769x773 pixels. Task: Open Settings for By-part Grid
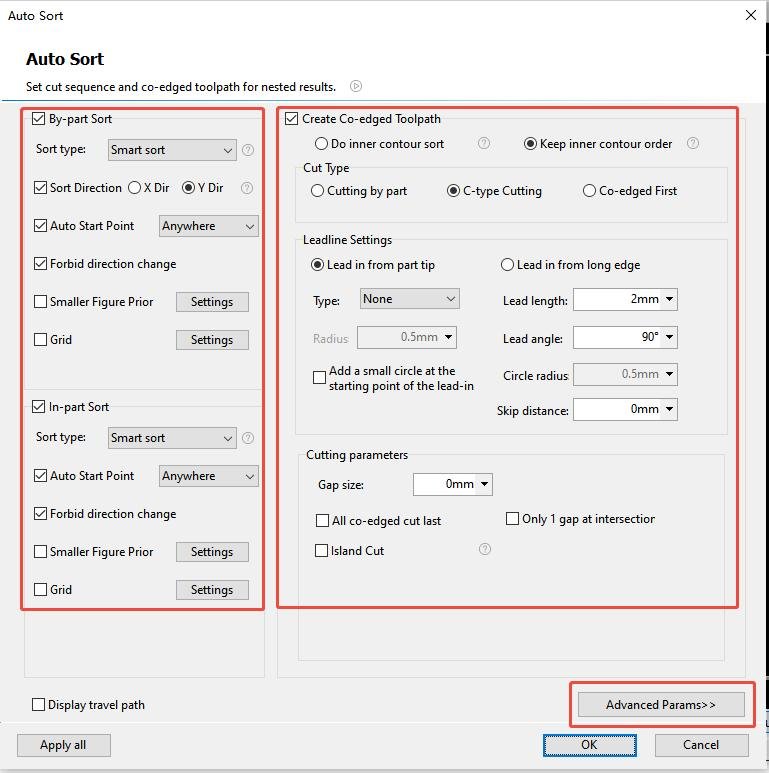[212, 340]
